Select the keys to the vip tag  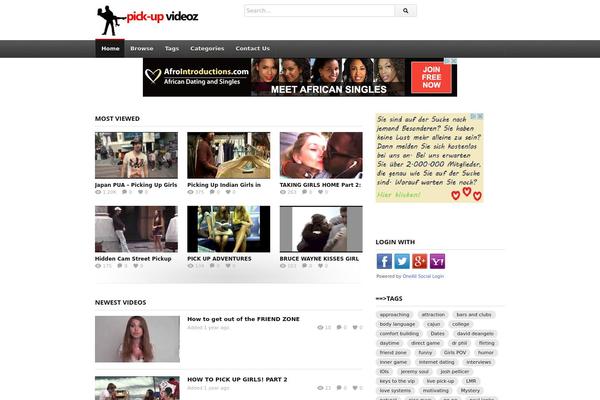(397, 381)
